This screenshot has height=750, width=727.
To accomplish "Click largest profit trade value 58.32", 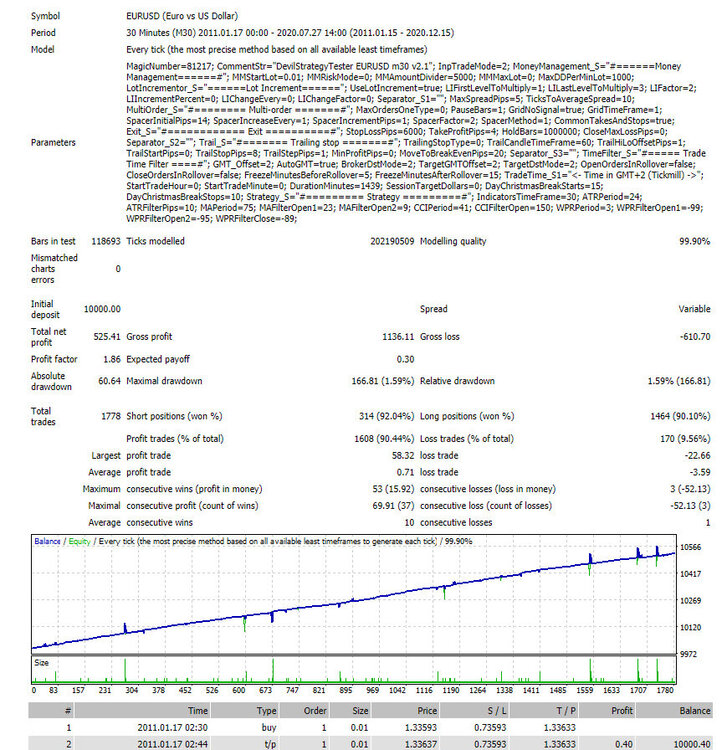I will pos(403,455).
